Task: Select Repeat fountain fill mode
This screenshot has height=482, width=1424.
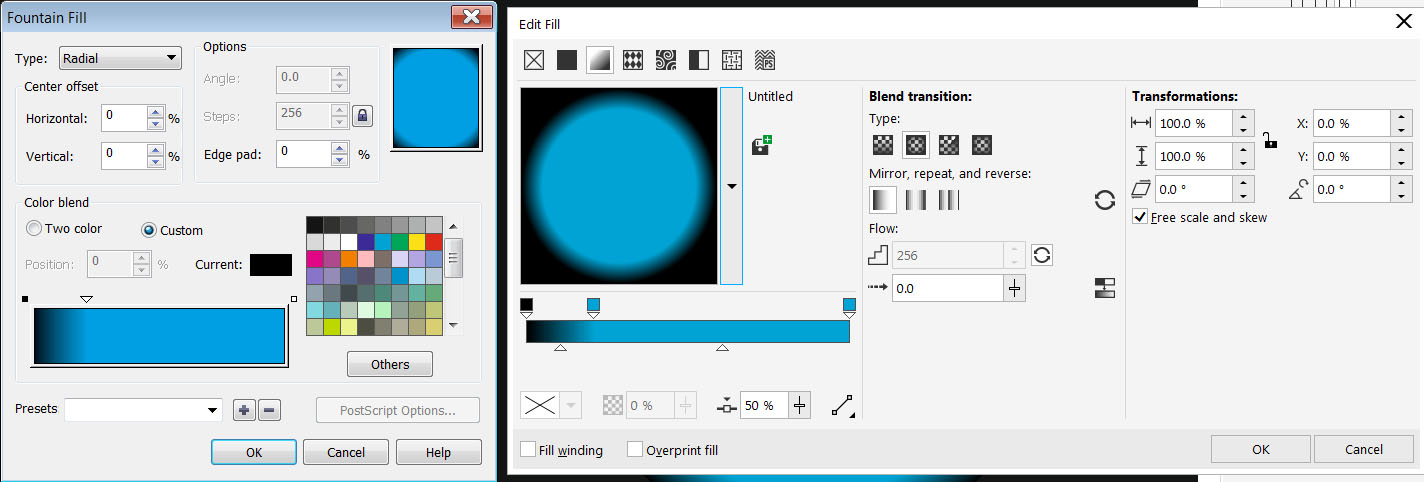Action: [x=948, y=200]
